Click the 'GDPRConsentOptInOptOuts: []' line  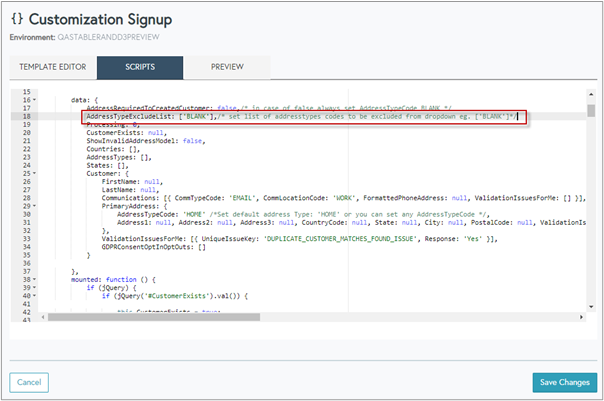pos(153,247)
